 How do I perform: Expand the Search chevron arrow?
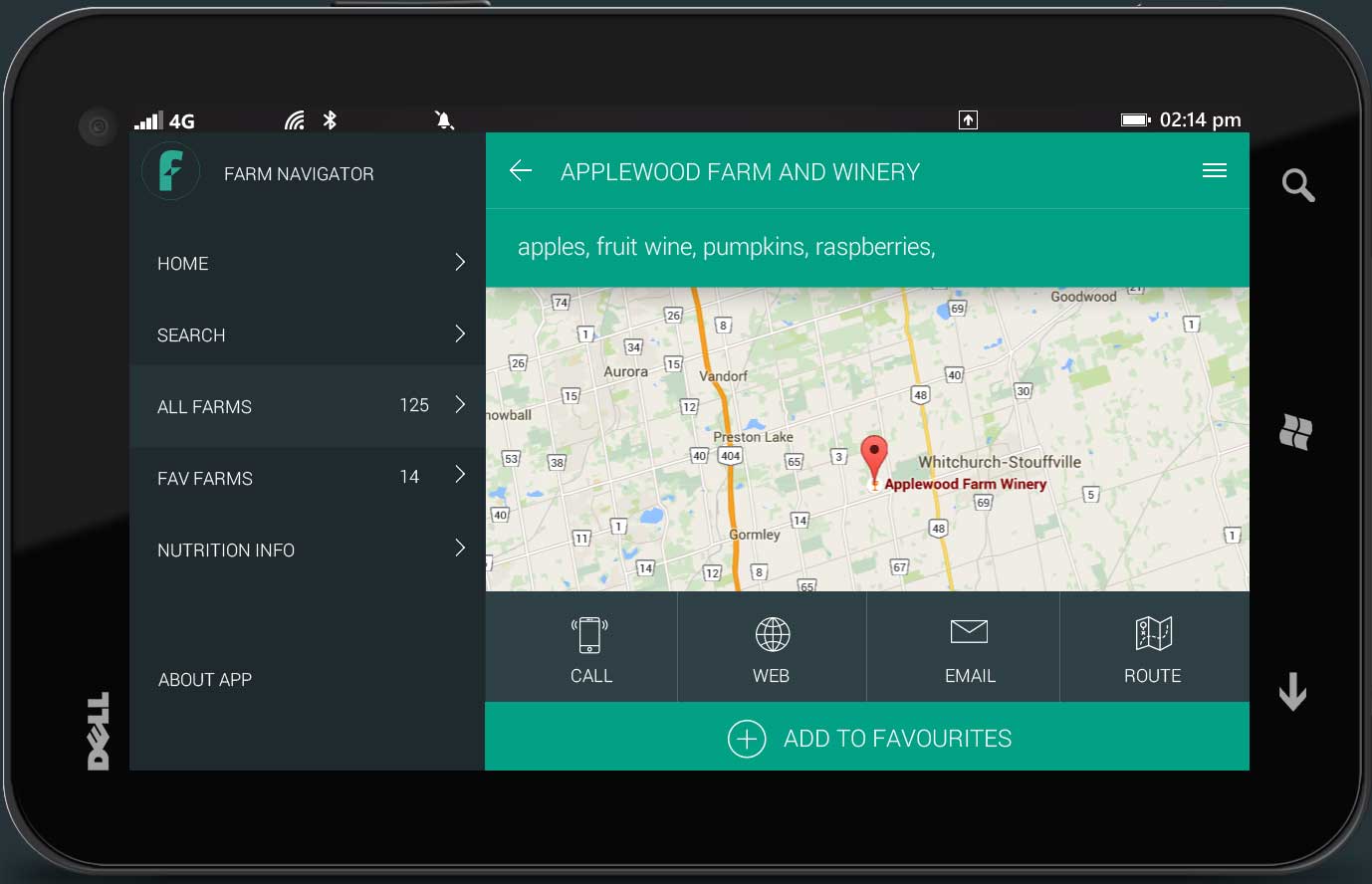click(460, 334)
